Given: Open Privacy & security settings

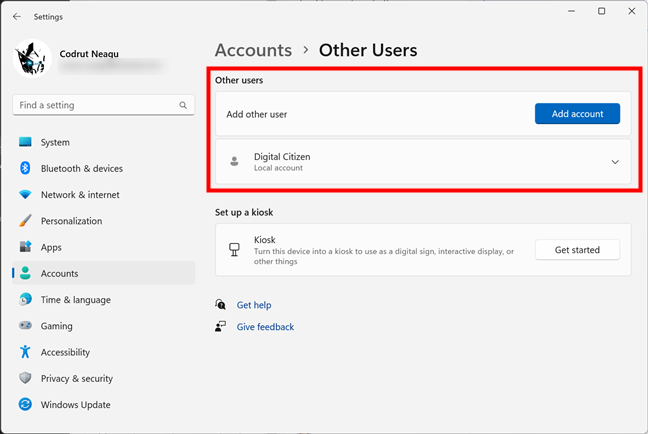Looking at the screenshot, I should click(x=103, y=378).
